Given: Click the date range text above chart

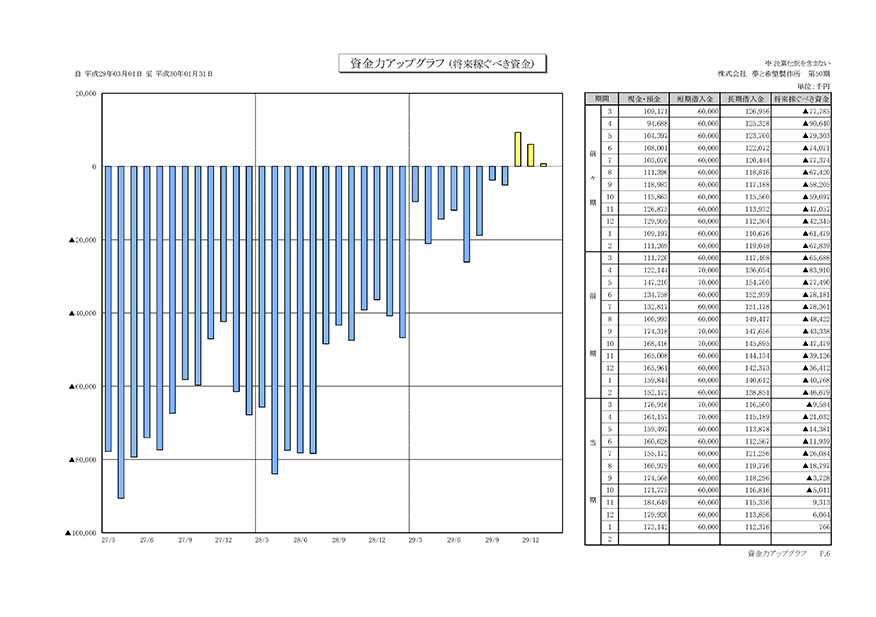Looking at the screenshot, I should click(x=144, y=75).
